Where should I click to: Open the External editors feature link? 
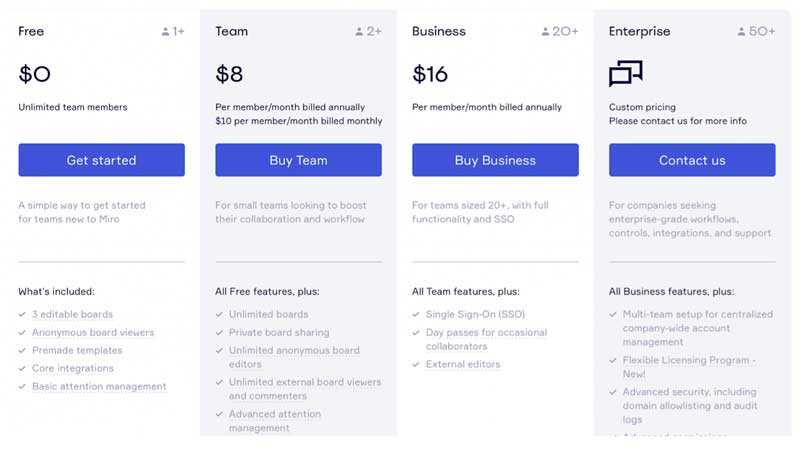click(463, 364)
